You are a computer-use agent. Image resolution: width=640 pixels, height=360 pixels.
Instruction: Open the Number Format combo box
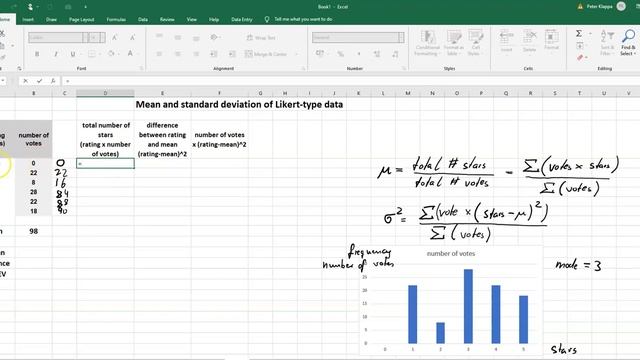pos(358,38)
